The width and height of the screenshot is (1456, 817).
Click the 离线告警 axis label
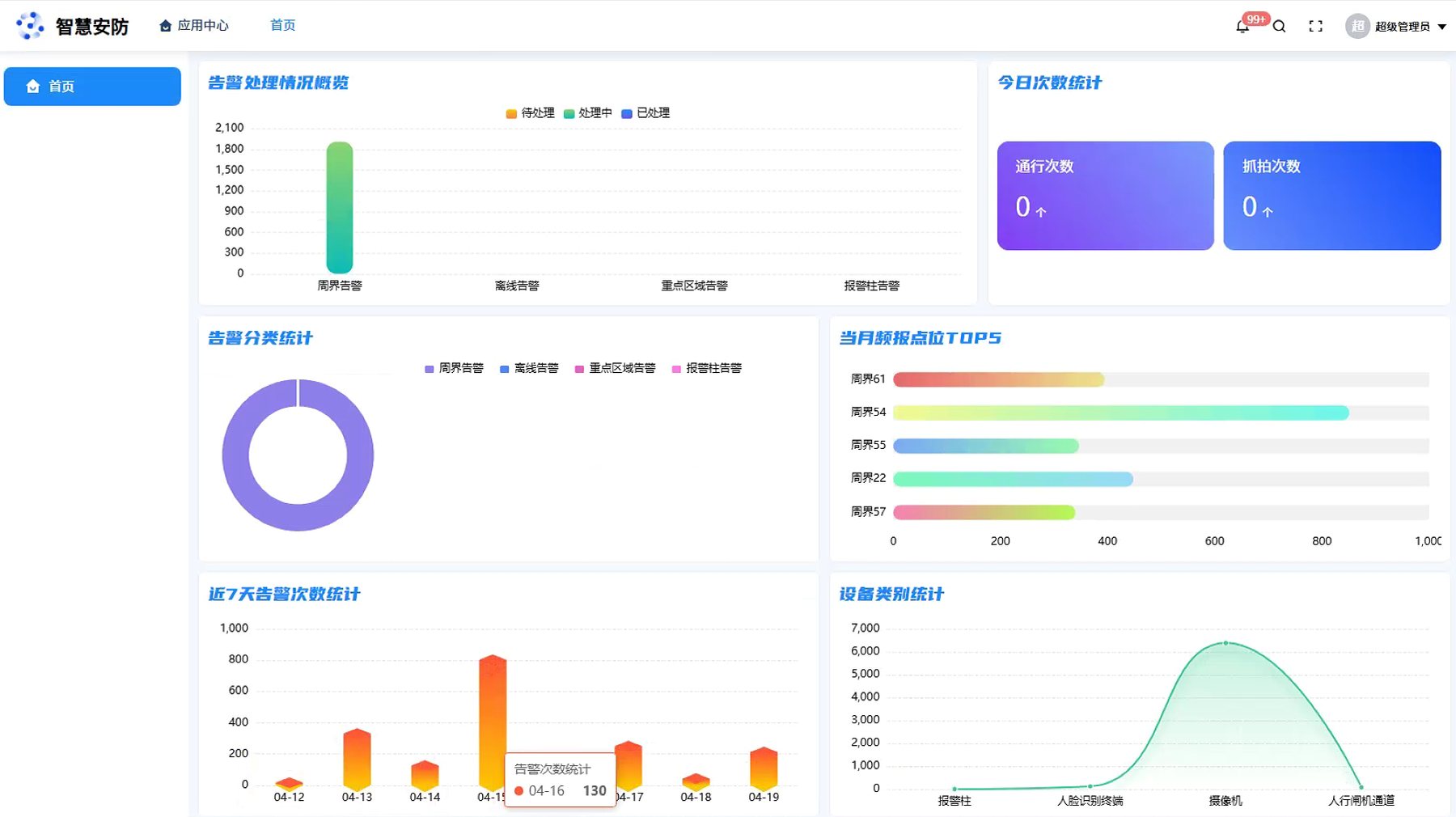pyautogui.click(x=517, y=286)
